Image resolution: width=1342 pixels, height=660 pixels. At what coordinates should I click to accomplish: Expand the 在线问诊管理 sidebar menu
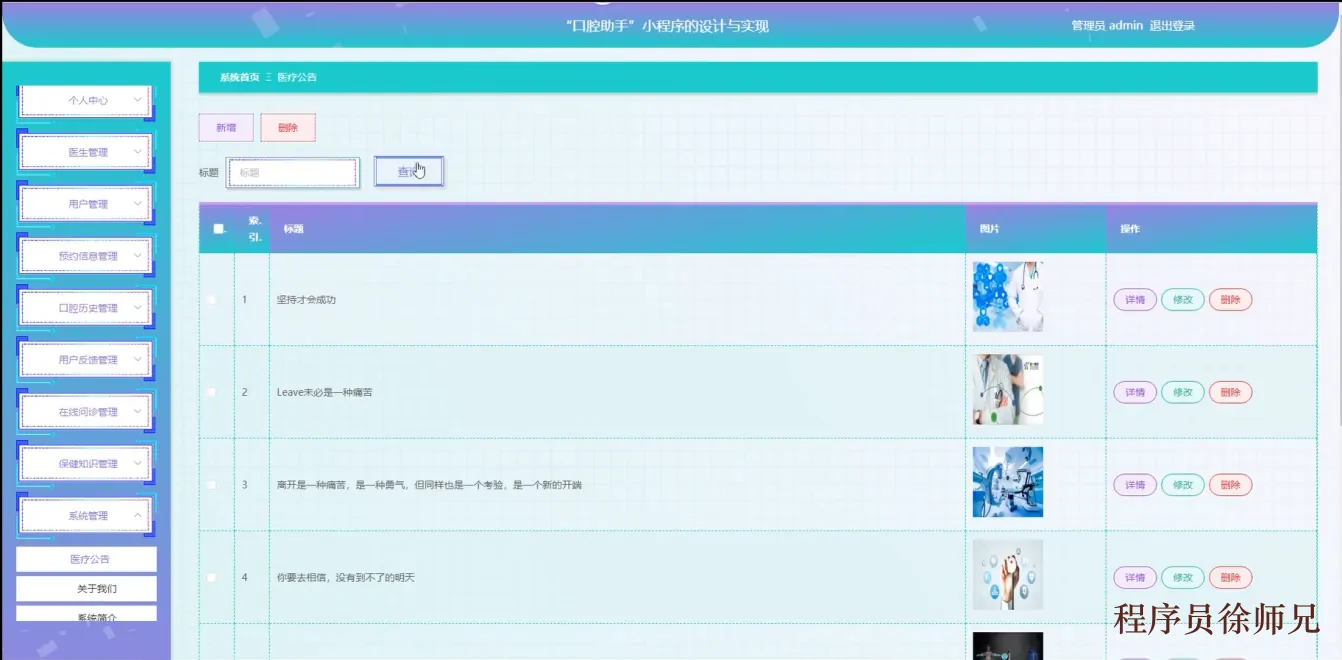86,412
